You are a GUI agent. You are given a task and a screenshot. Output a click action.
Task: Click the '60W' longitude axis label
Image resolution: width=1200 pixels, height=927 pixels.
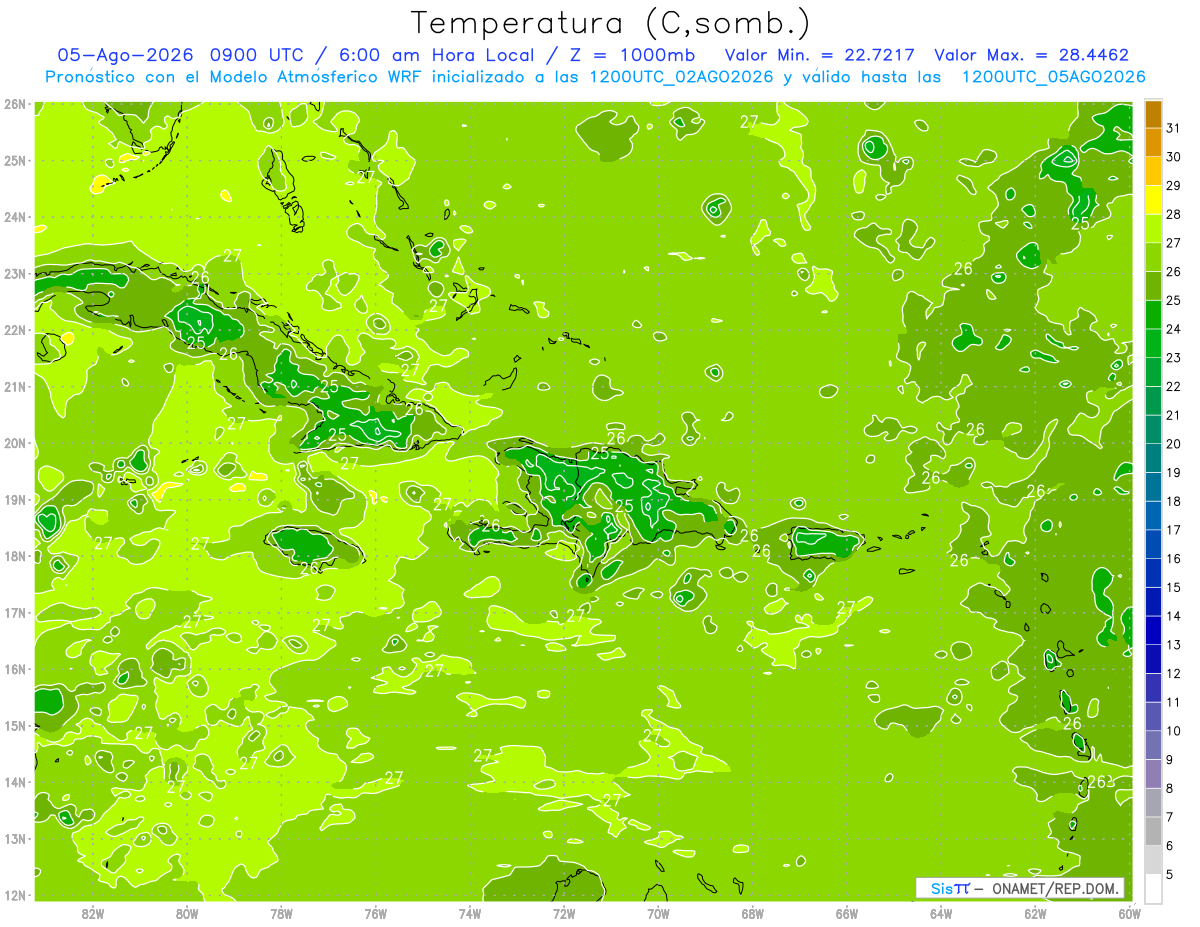coord(1129,913)
